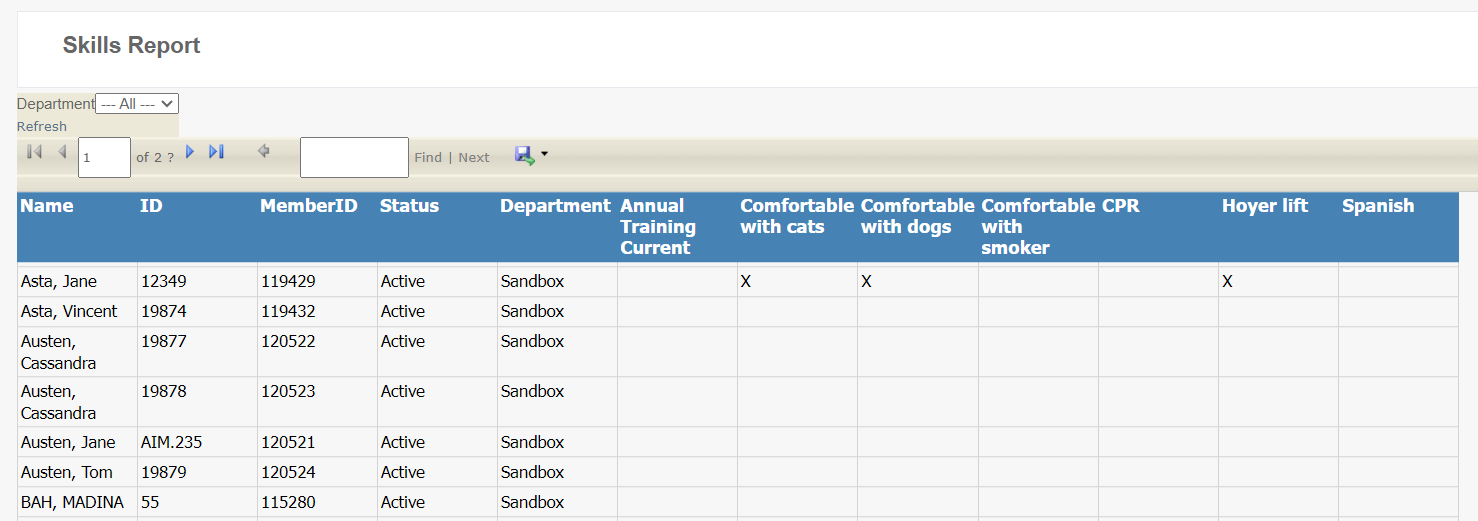
Task: Click the BAH, MADINA row name
Action: (x=72, y=502)
